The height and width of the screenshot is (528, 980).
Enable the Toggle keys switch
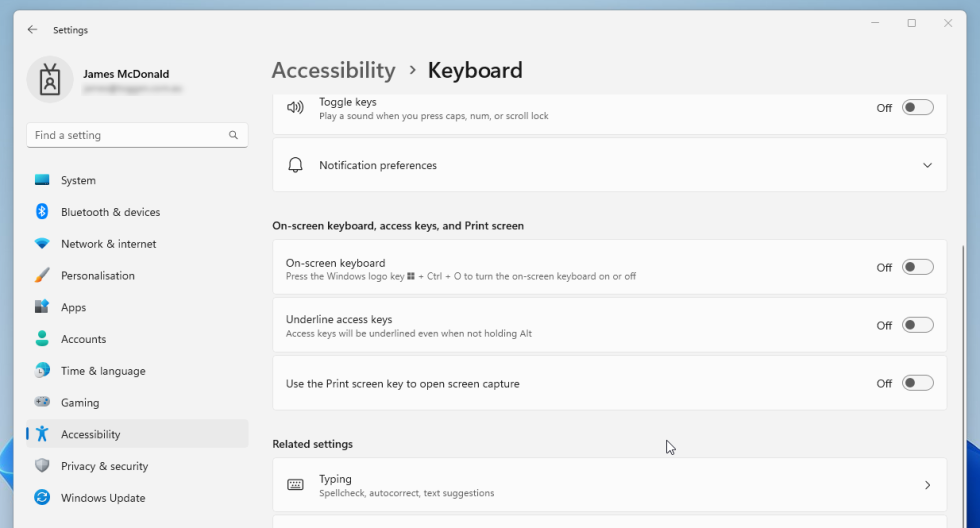click(917, 108)
